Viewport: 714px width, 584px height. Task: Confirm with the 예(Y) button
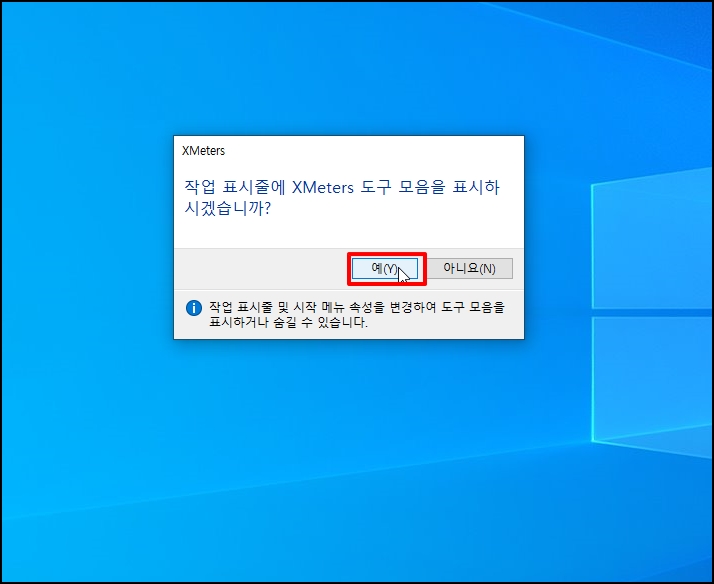tap(385, 269)
